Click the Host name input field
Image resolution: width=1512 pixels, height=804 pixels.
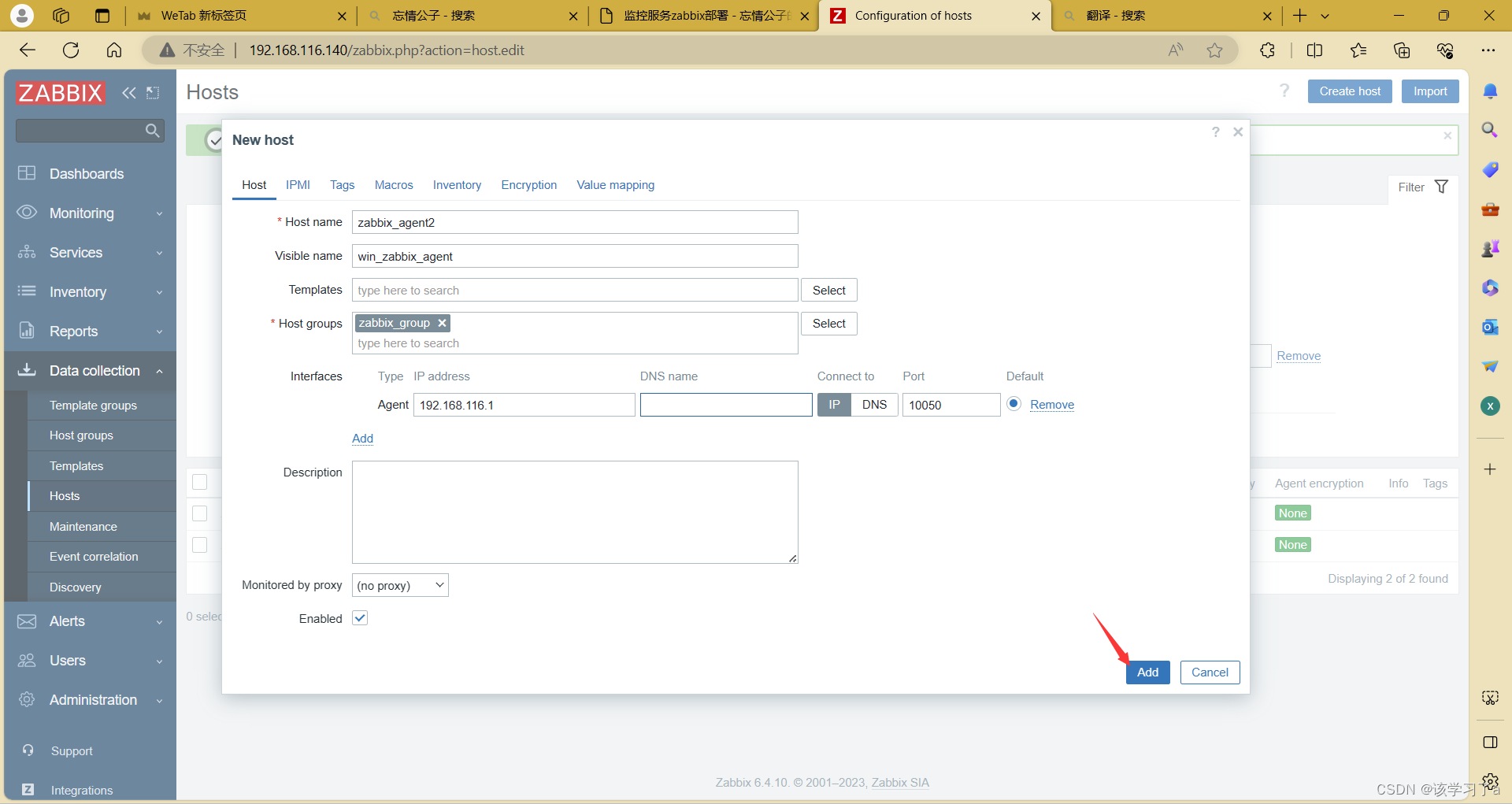[575, 222]
